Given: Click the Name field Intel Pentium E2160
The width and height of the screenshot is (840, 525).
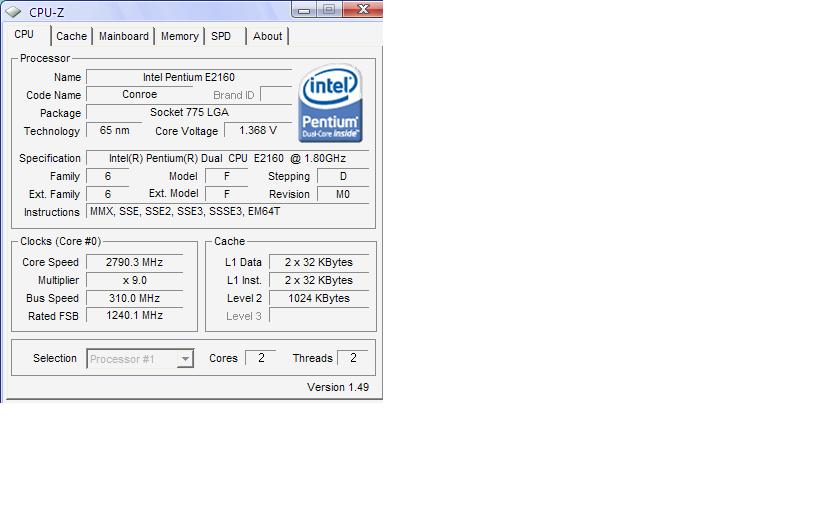Looking at the screenshot, I should [189, 77].
